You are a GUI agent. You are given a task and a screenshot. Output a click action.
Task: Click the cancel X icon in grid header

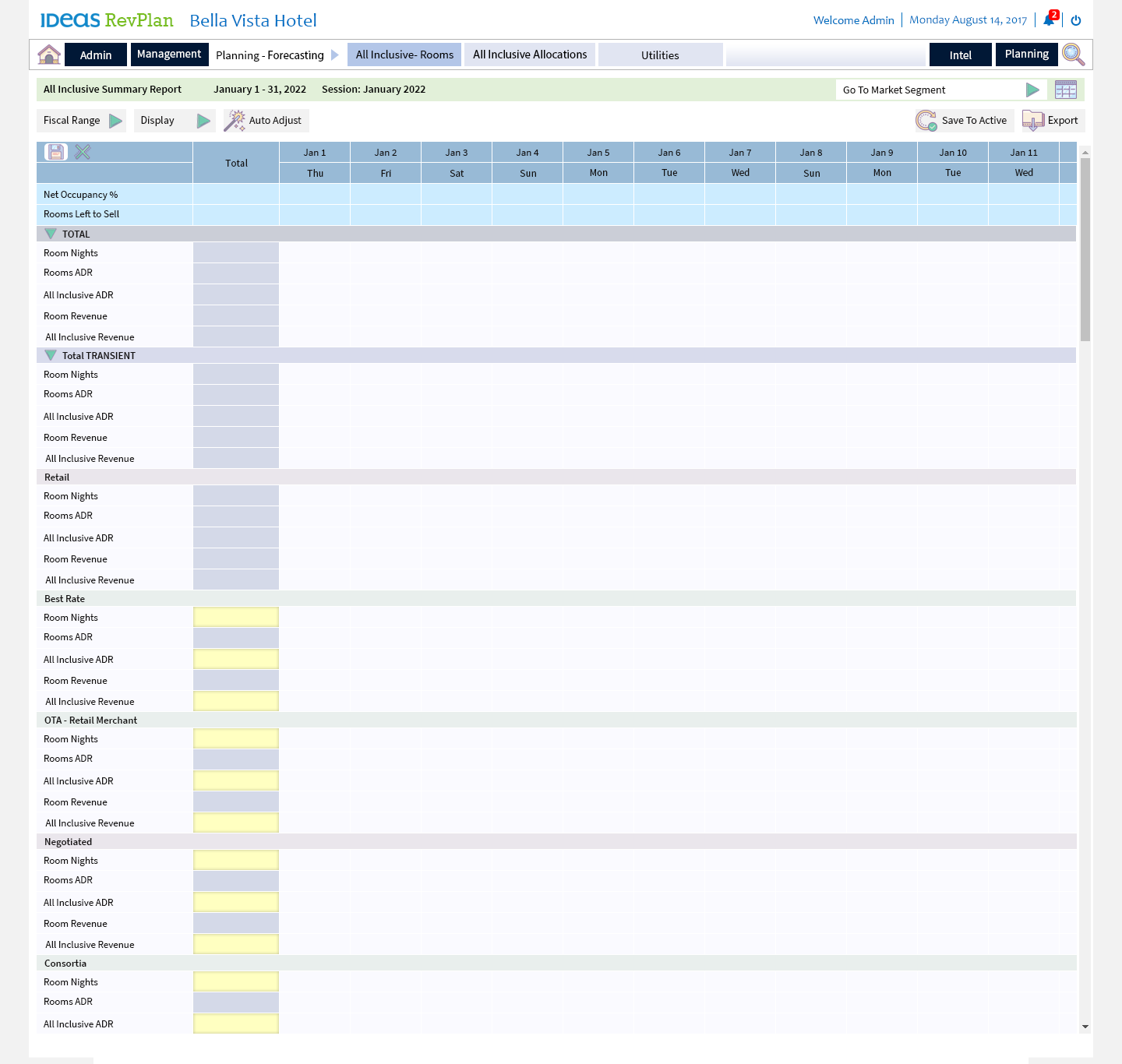tap(83, 152)
